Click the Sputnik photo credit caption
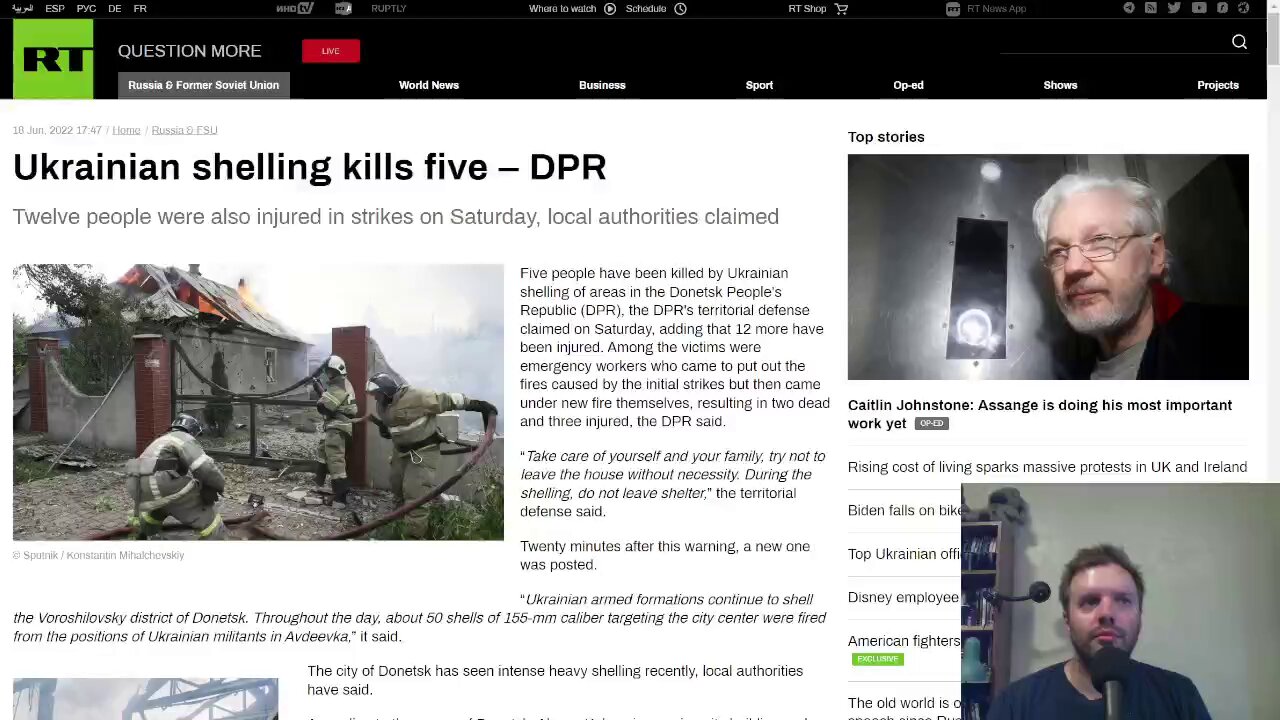 point(98,555)
